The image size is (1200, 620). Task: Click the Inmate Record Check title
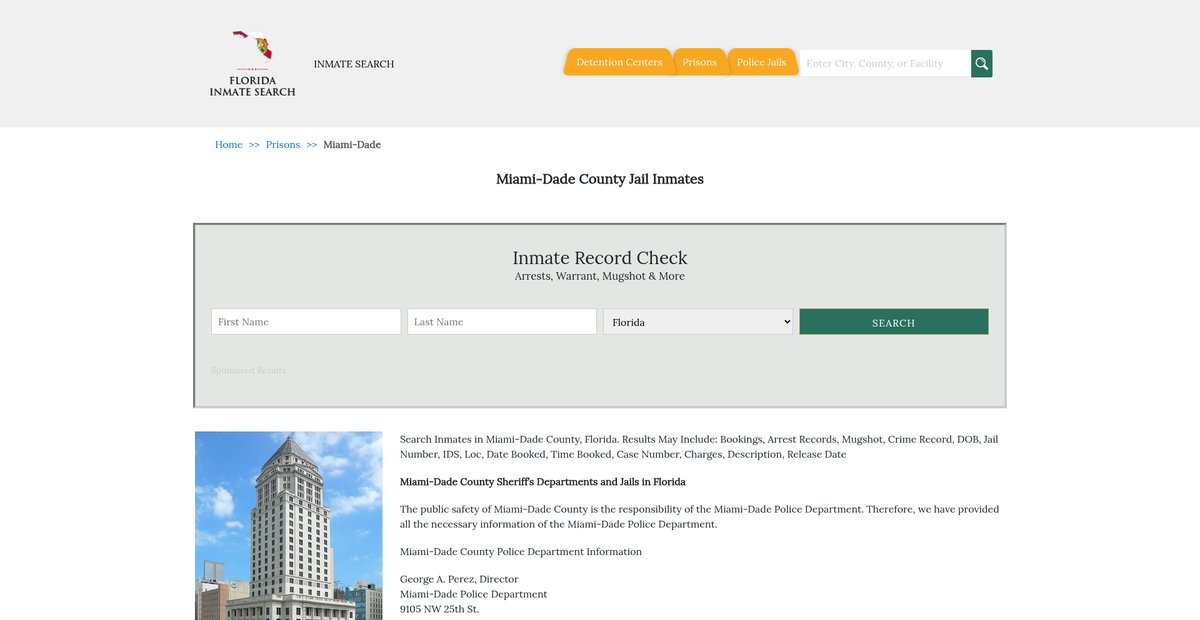click(600, 258)
